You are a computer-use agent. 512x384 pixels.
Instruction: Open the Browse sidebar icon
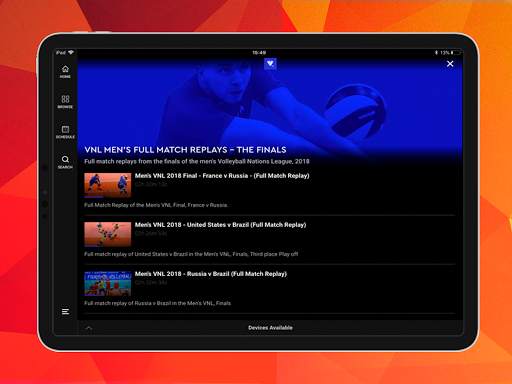[x=65, y=101]
